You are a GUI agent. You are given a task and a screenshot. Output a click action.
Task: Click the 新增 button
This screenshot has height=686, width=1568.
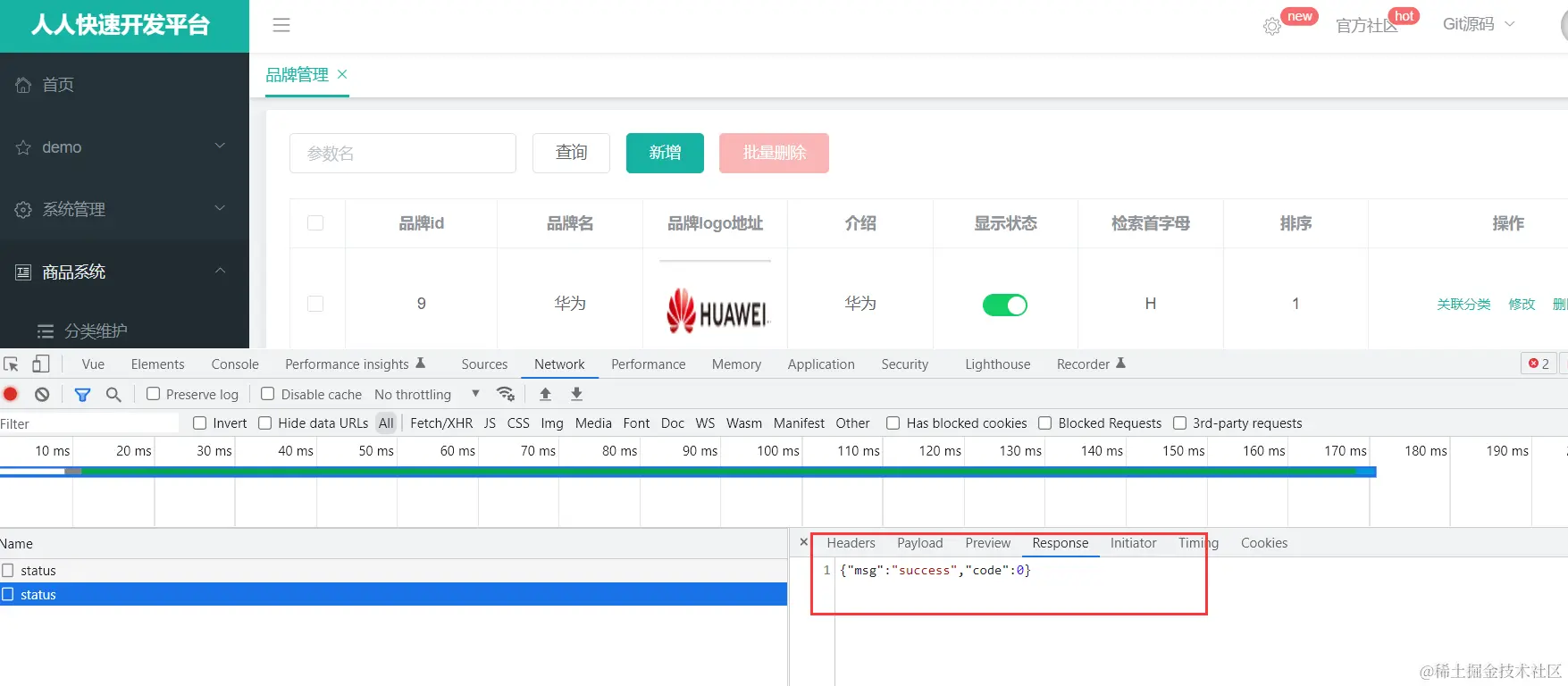point(665,153)
